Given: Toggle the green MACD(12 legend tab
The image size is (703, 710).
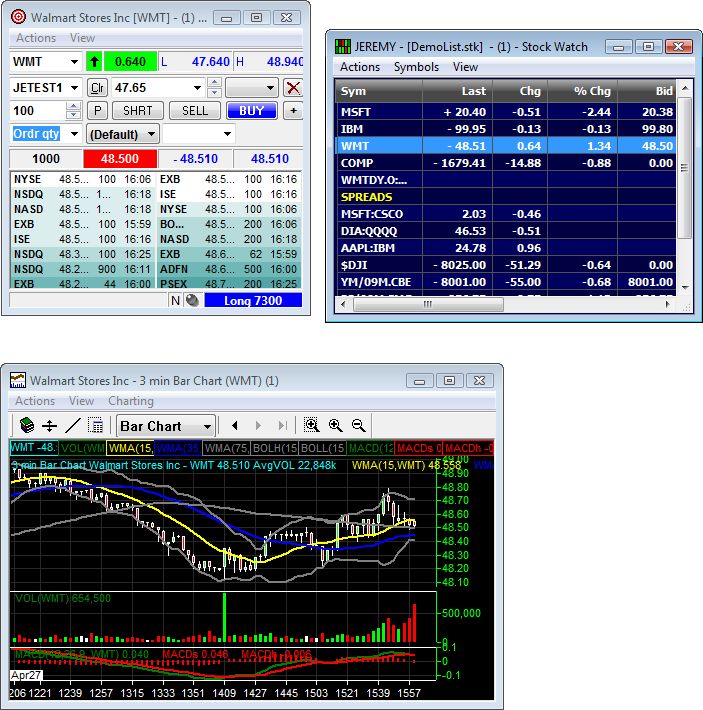Looking at the screenshot, I should [x=370, y=448].
